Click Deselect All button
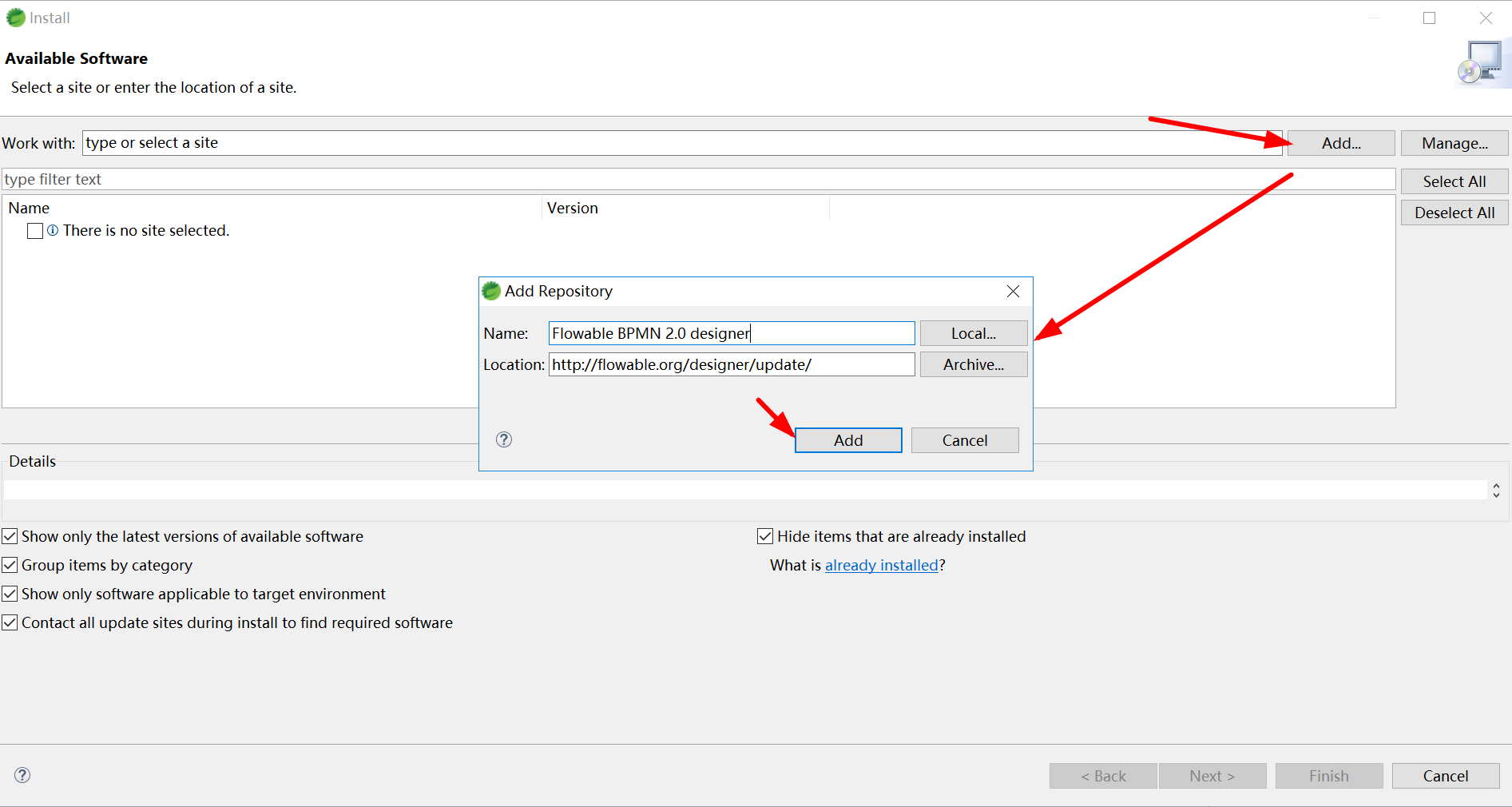The height and width of the screenshot is (807, 1512). (1454, 213)
